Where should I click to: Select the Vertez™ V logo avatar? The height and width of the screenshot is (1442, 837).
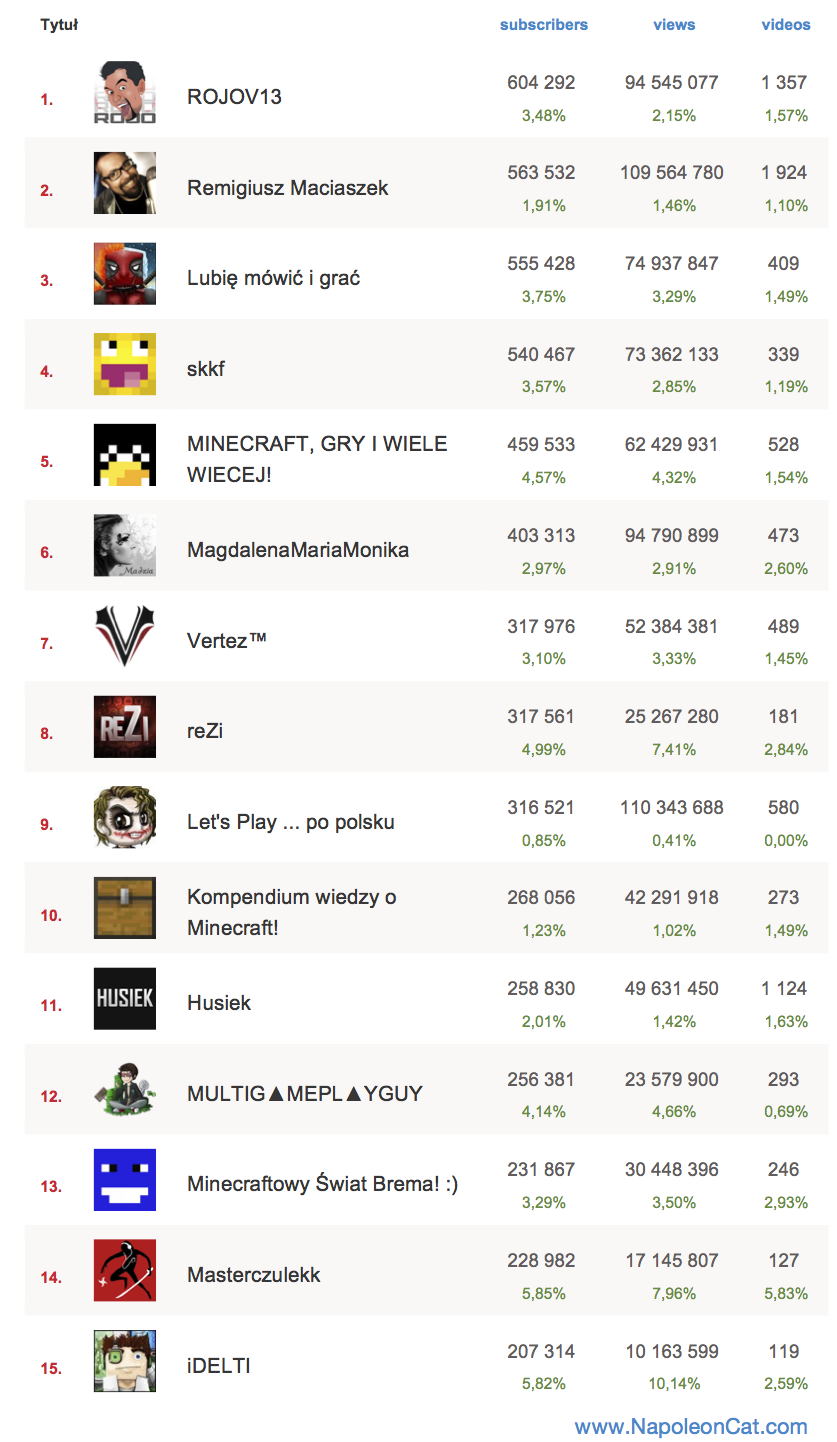pos(125,636)
